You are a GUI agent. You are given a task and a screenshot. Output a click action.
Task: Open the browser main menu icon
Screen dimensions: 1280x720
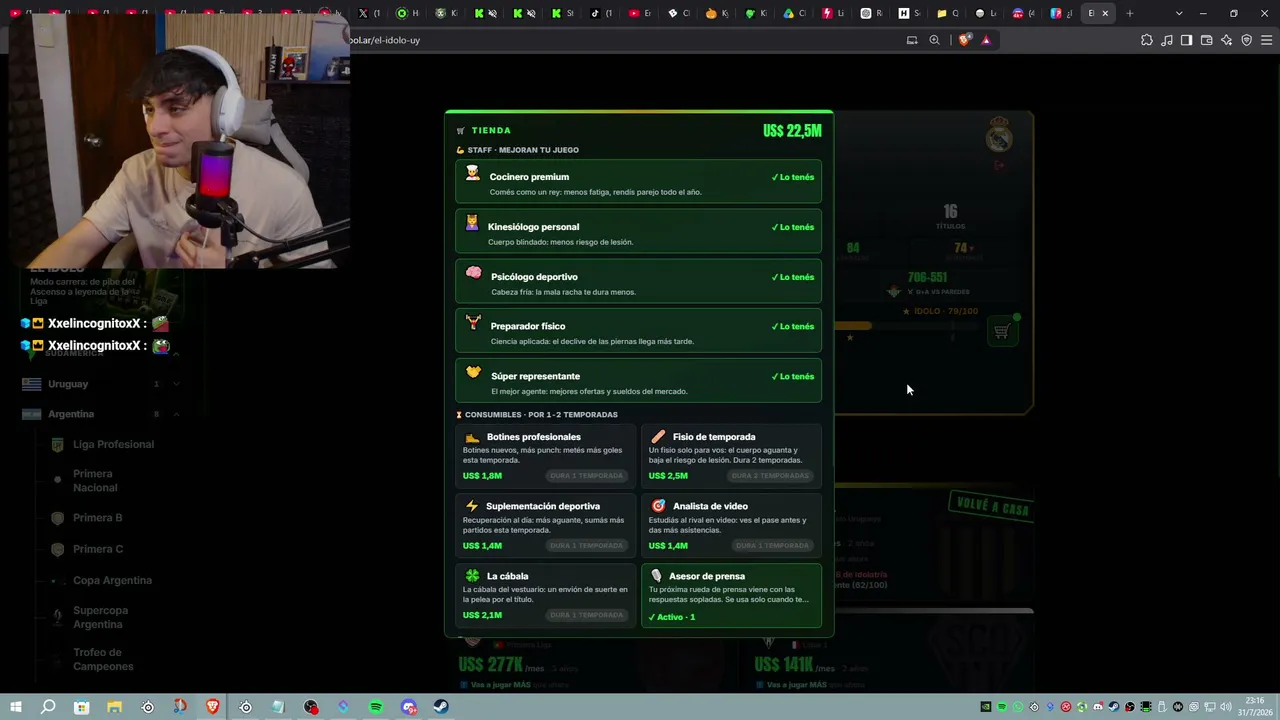[1266, 40]
